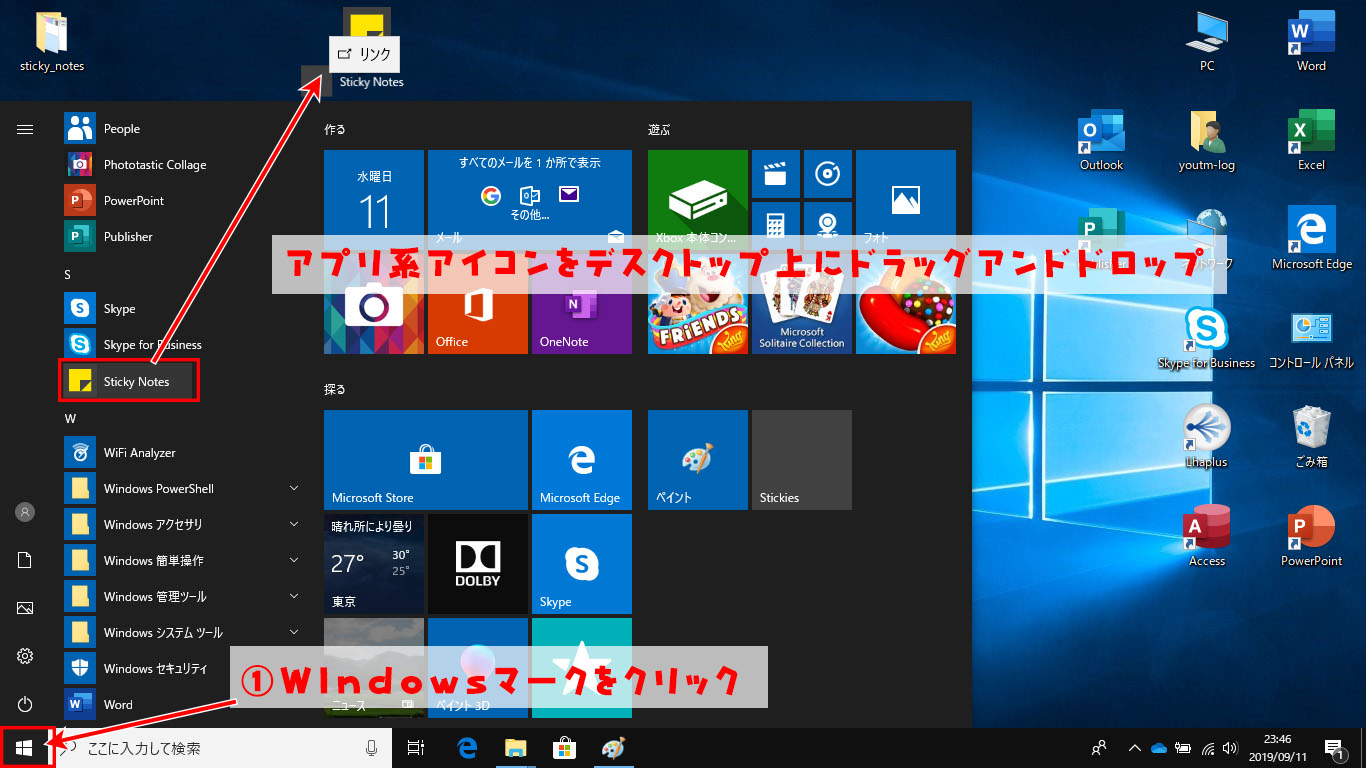Launch Word from Start menu list
Screen dimensions: 1366x768
[x=183, y=705]
